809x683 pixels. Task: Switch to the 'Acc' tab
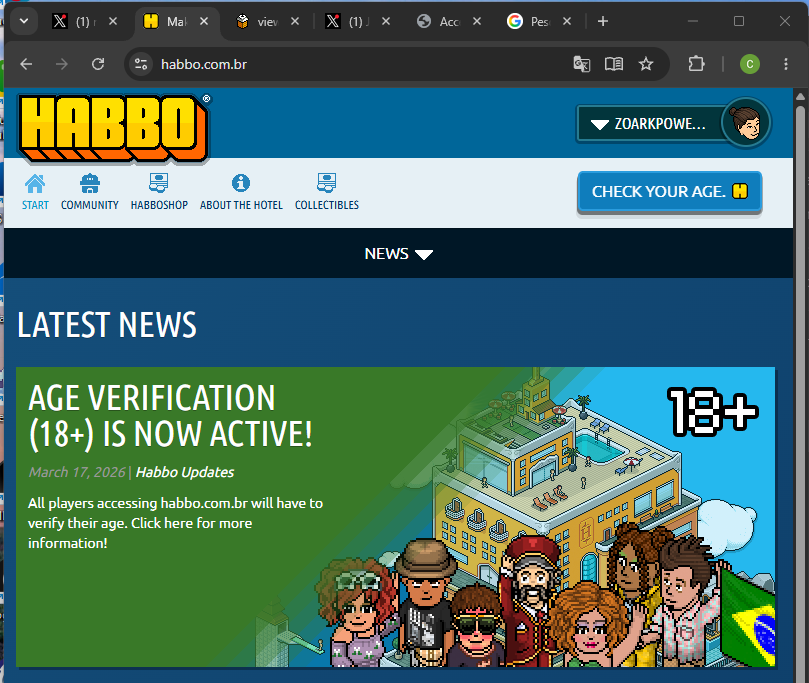click(x=440, y=22)
